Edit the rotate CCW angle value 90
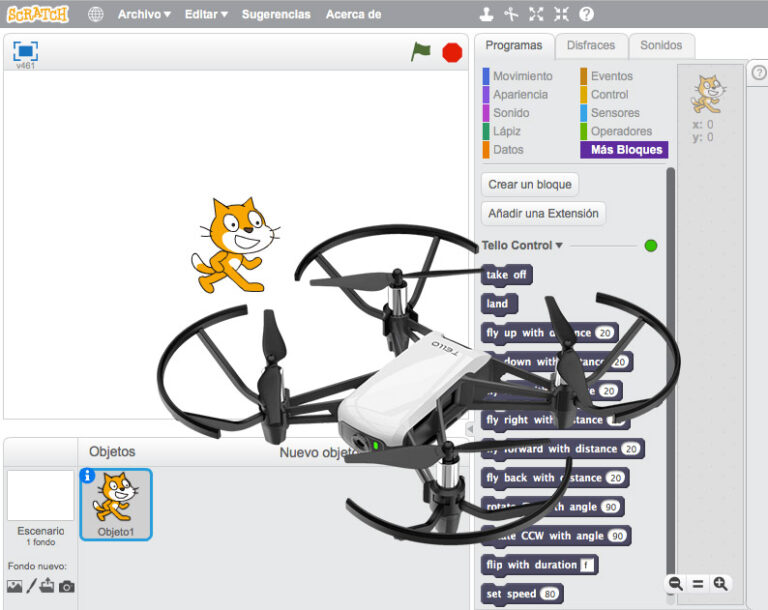Image resolution: width=768 pixels, height=610 pixels. point(617,536)
